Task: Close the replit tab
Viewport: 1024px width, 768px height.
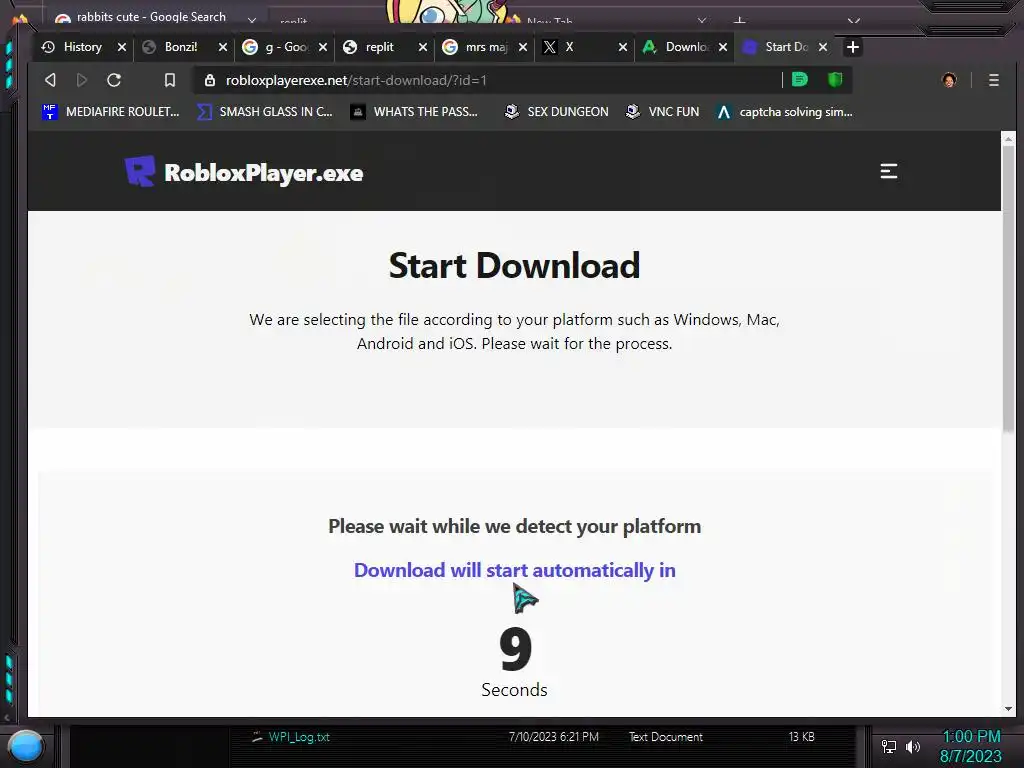Action: click(x=423, y=47)
